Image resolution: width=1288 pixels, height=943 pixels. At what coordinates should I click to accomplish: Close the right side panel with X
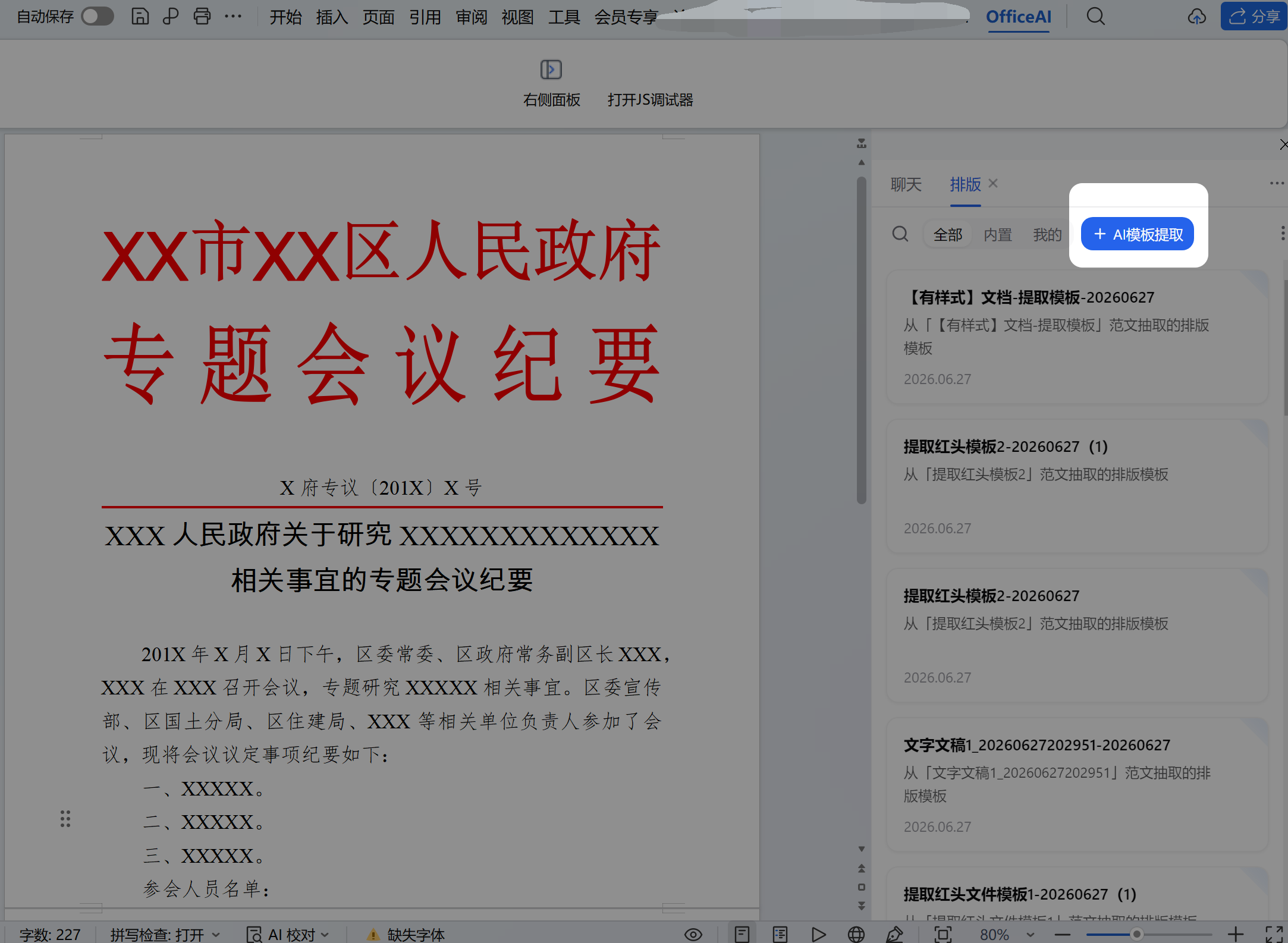1283,144
